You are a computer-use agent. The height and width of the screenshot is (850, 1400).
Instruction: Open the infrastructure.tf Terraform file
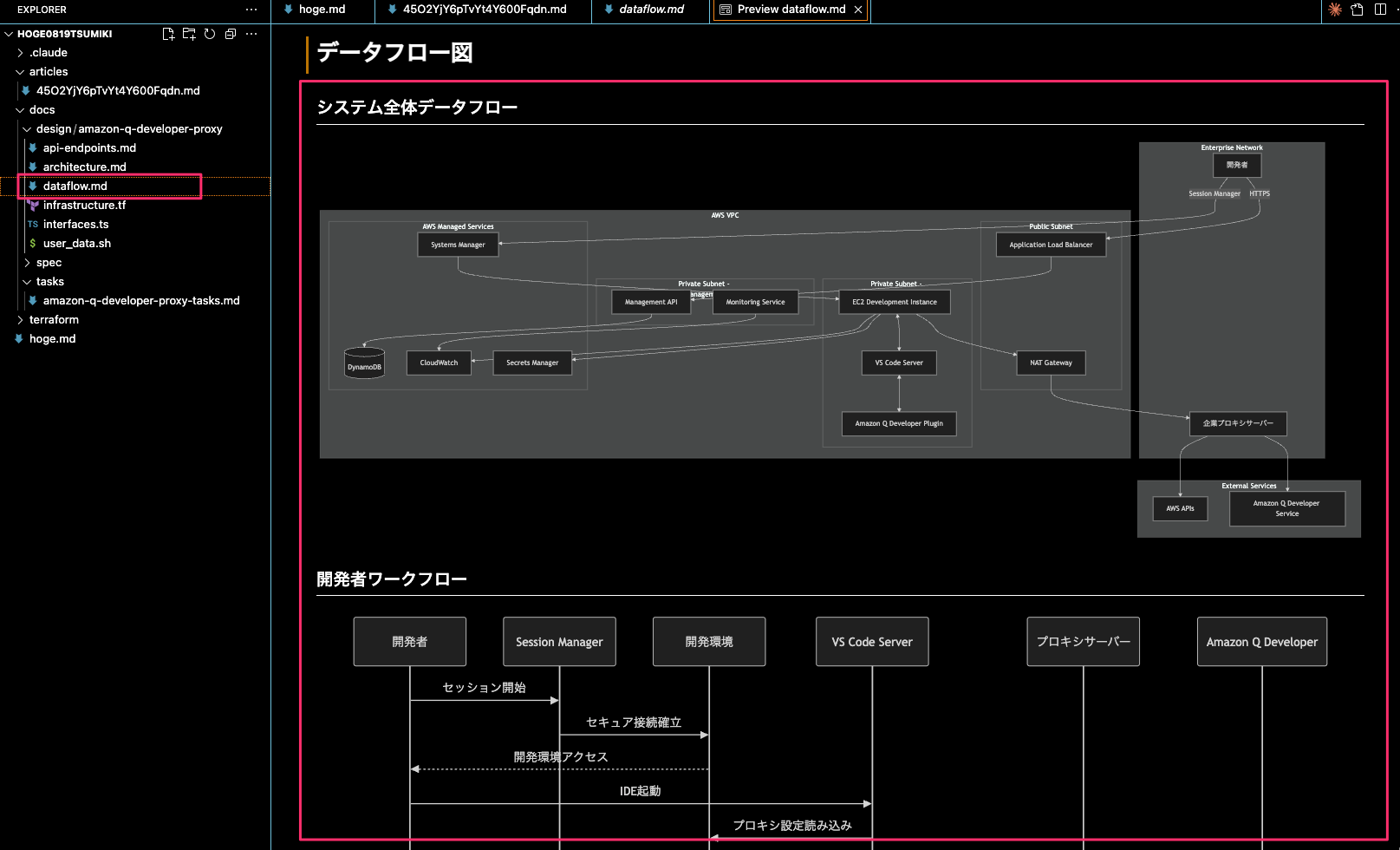coord(85,206)
